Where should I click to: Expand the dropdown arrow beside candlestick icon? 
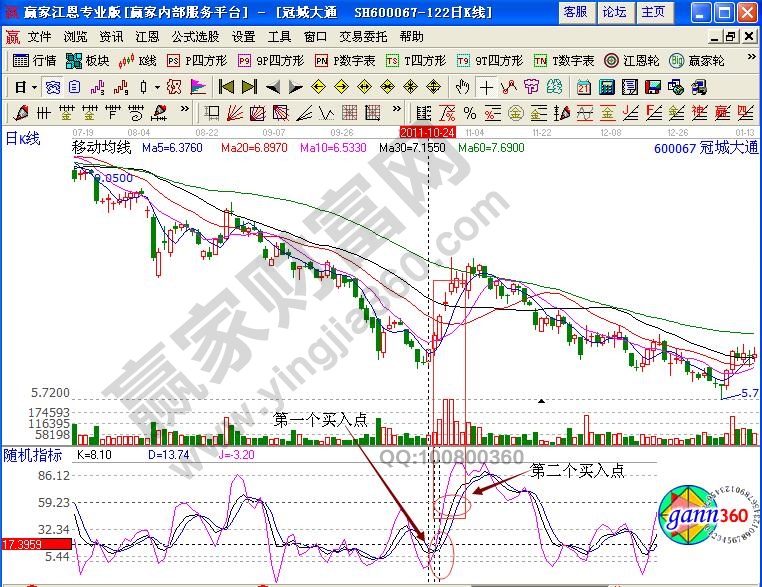tap(156, 86)
